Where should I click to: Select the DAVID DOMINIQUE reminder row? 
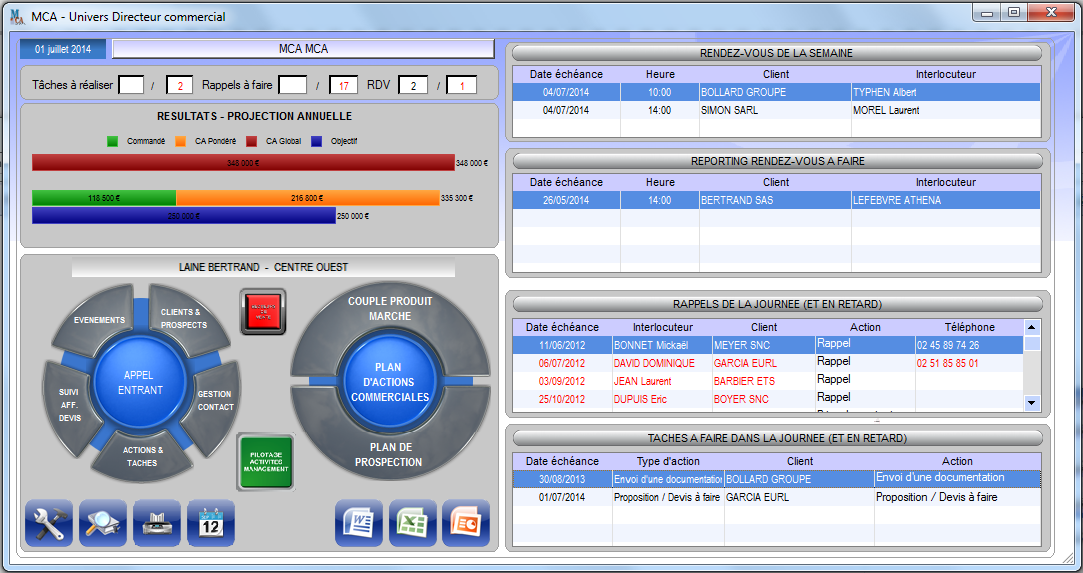tap(768, 362)
